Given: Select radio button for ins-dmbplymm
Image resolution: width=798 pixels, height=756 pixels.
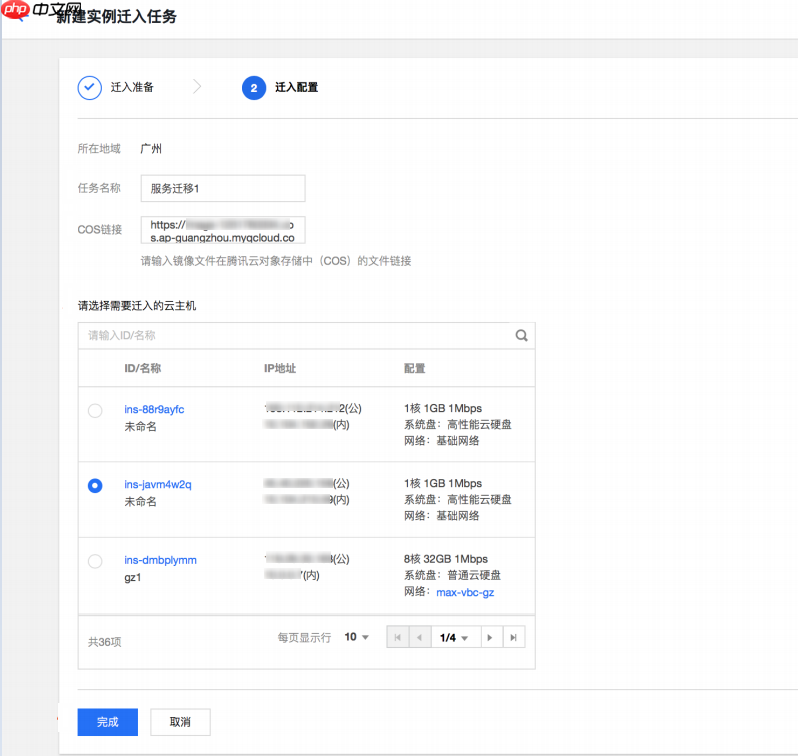Looking at the screenshot, I should click(95, 561).
